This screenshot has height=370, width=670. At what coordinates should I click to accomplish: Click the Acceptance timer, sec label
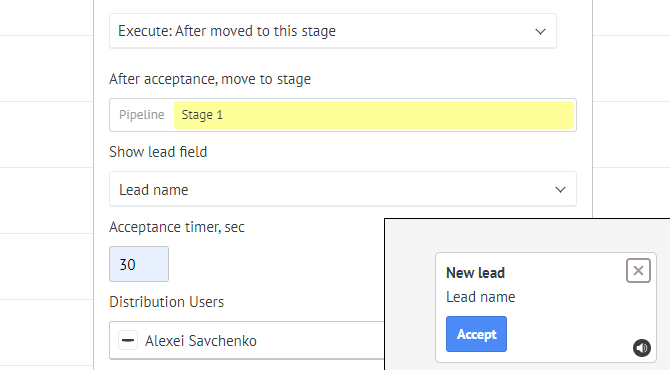point(176,227)
